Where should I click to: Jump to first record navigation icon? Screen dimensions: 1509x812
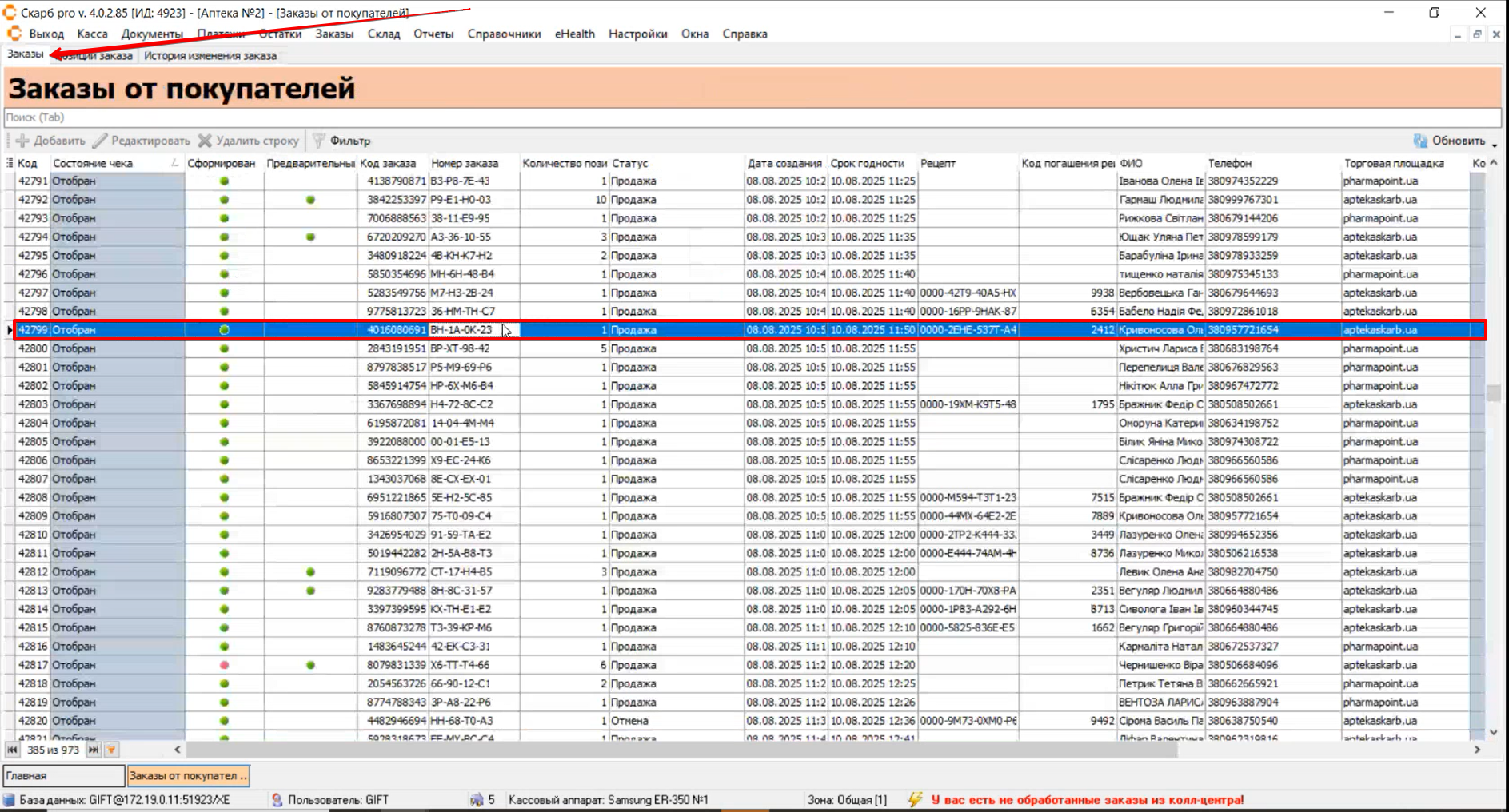(x=12, y=750)
